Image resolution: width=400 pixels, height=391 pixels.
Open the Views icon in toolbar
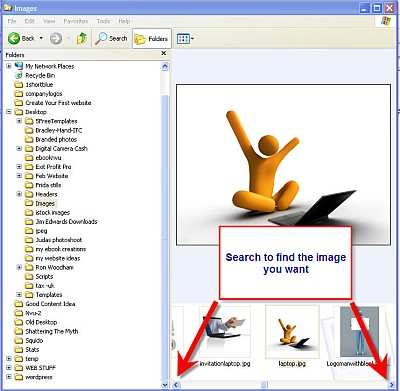[x=183, y=39]
